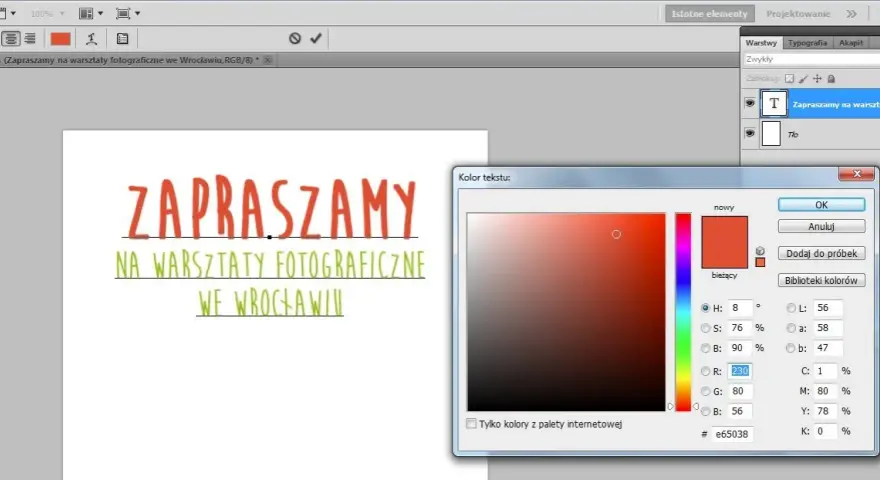This screenshot has height=480, width=880.
Task: Click the Tło layer thumbnail
Action: [771, 134]
